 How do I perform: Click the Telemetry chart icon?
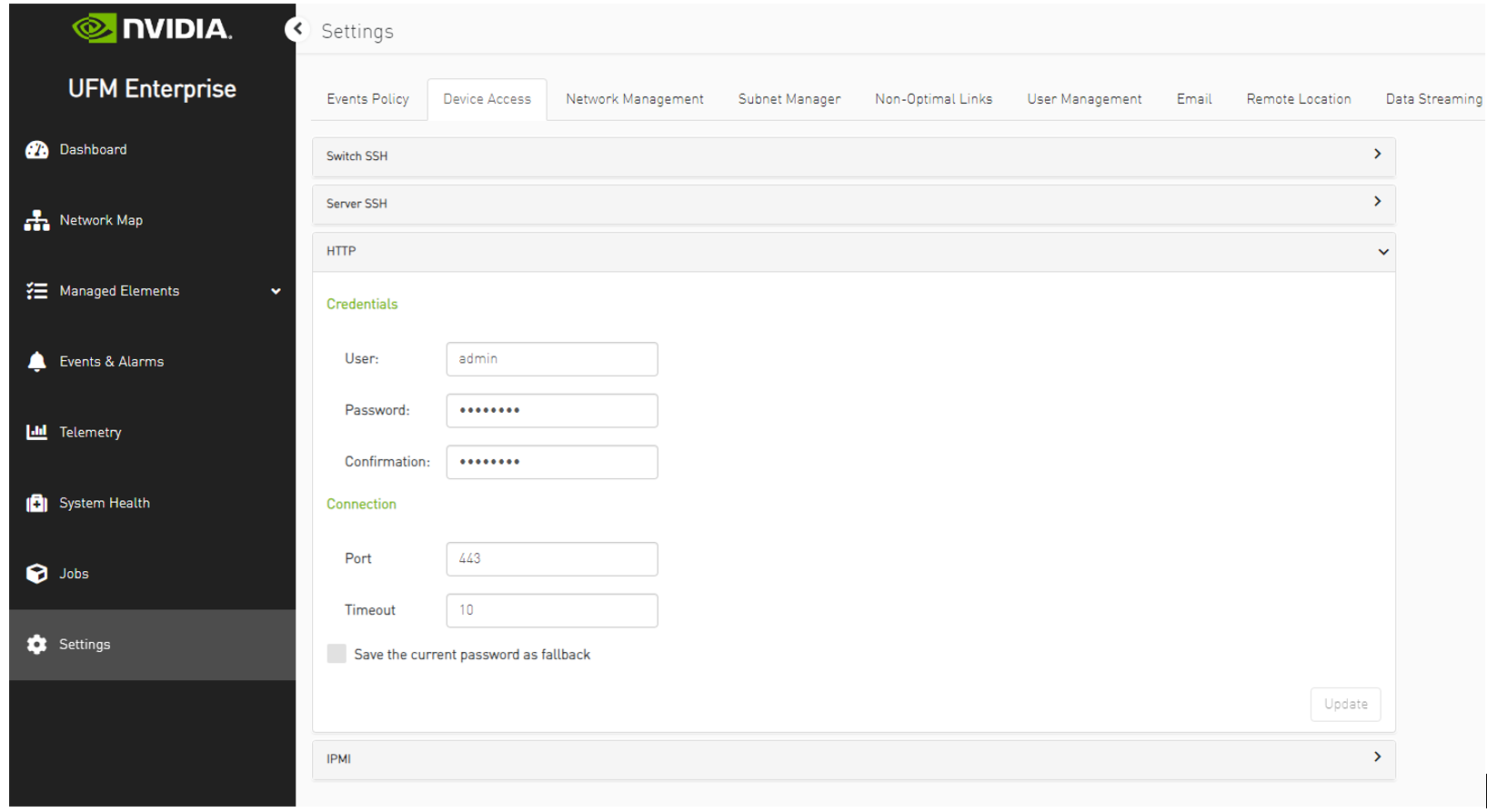[36, 432]
